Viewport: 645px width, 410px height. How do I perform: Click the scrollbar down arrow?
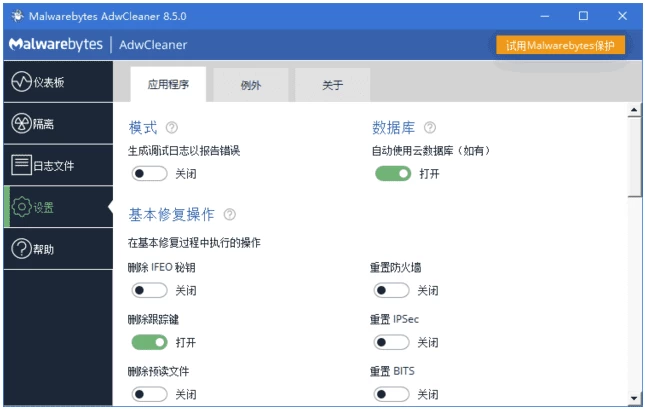click(634, 398)
